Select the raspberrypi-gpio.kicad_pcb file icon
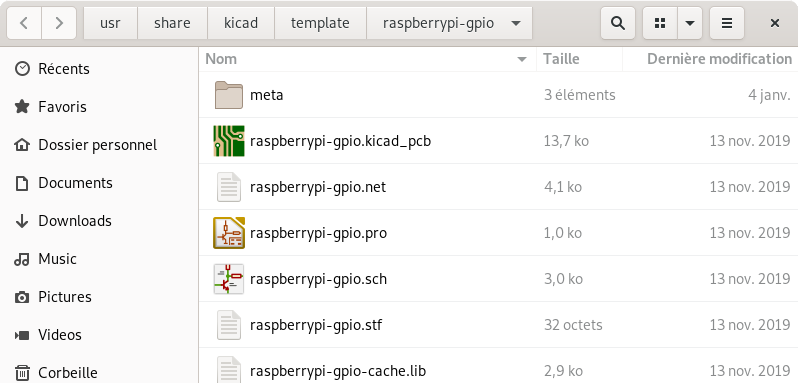Viewport: 798px width, 383px height. [x=229, y=141]
